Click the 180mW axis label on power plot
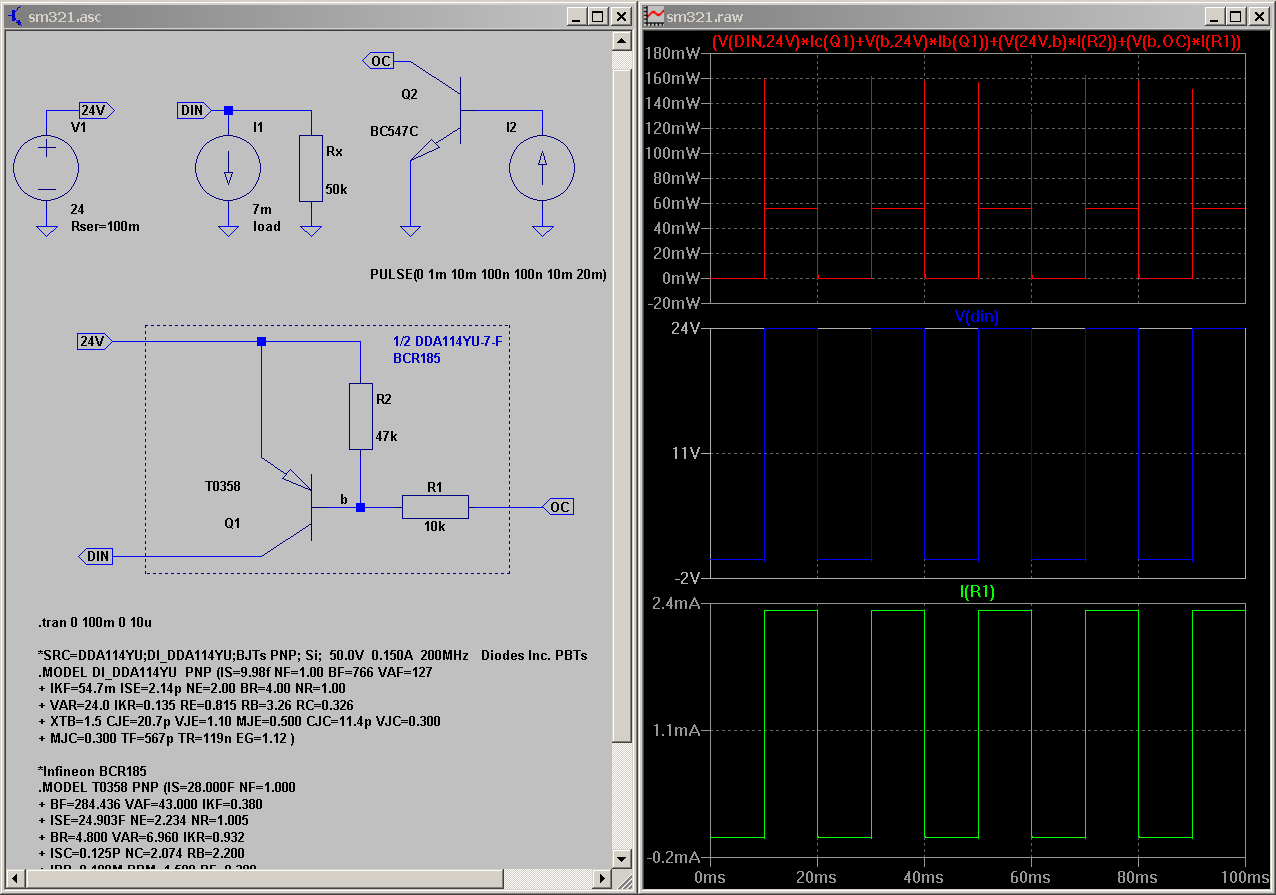This screenshot has height=895, width=1276. 675,53
